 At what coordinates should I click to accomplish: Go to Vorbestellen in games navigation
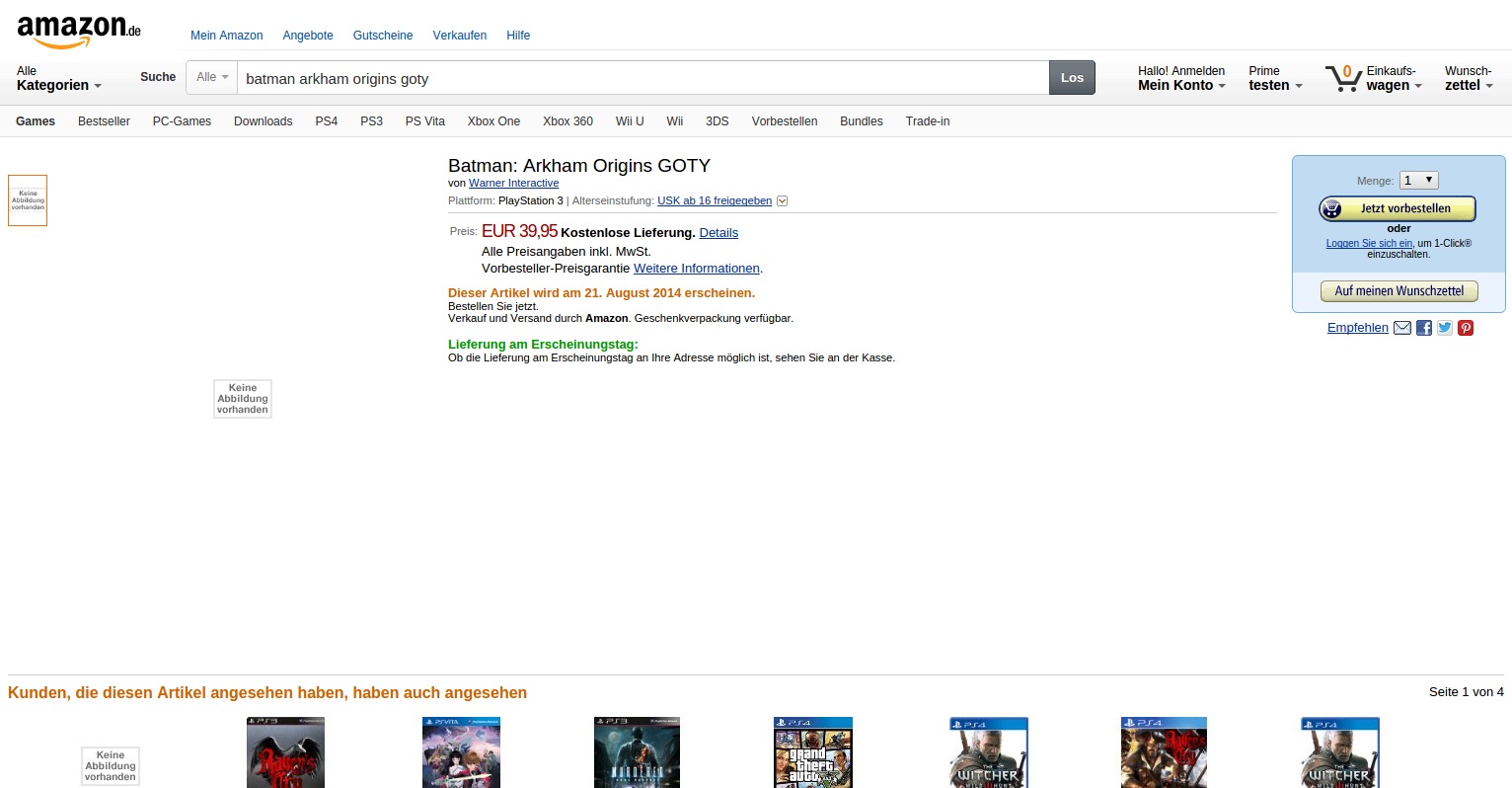pos(784,121)
